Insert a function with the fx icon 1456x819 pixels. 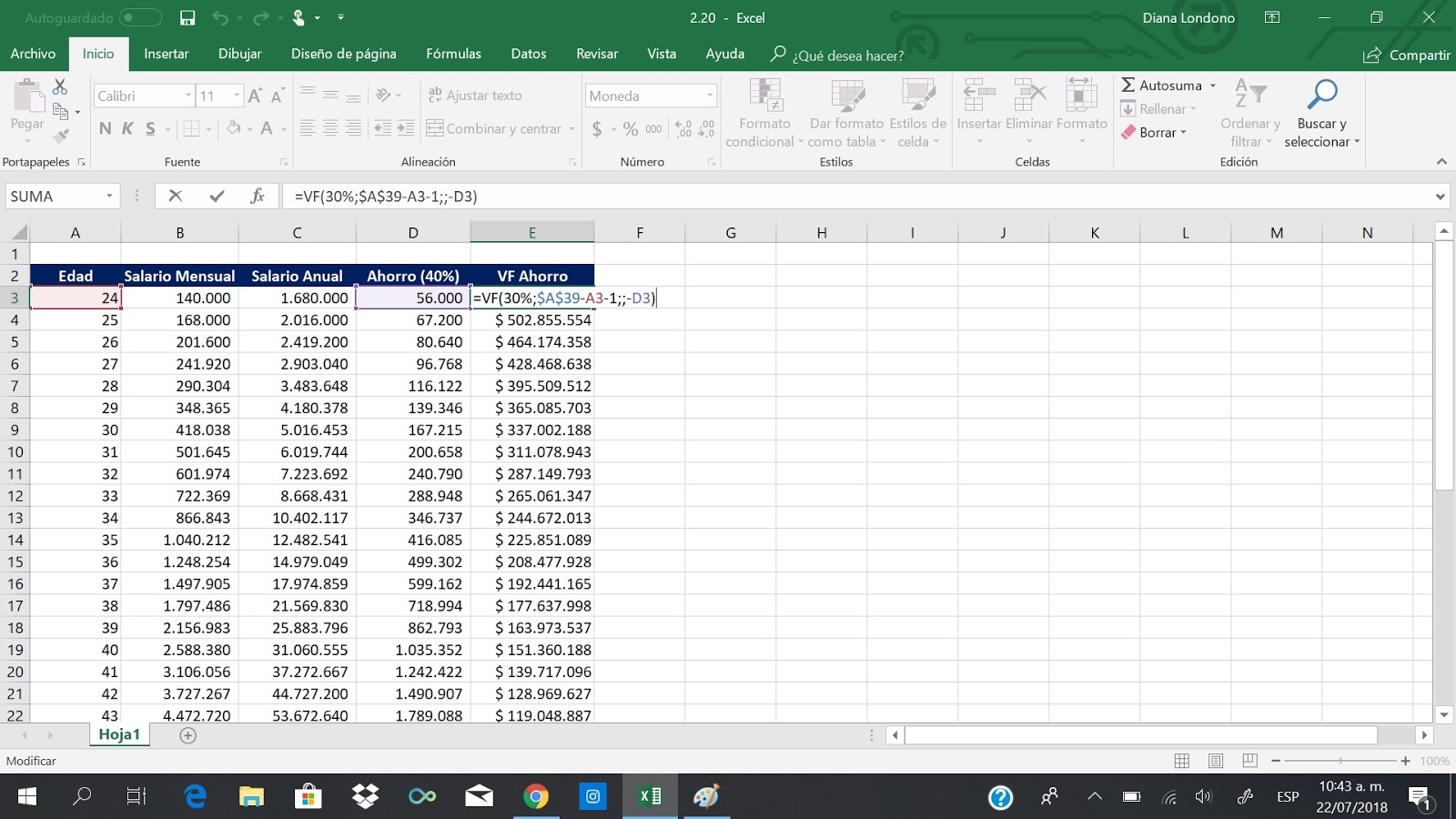point(258,196)
